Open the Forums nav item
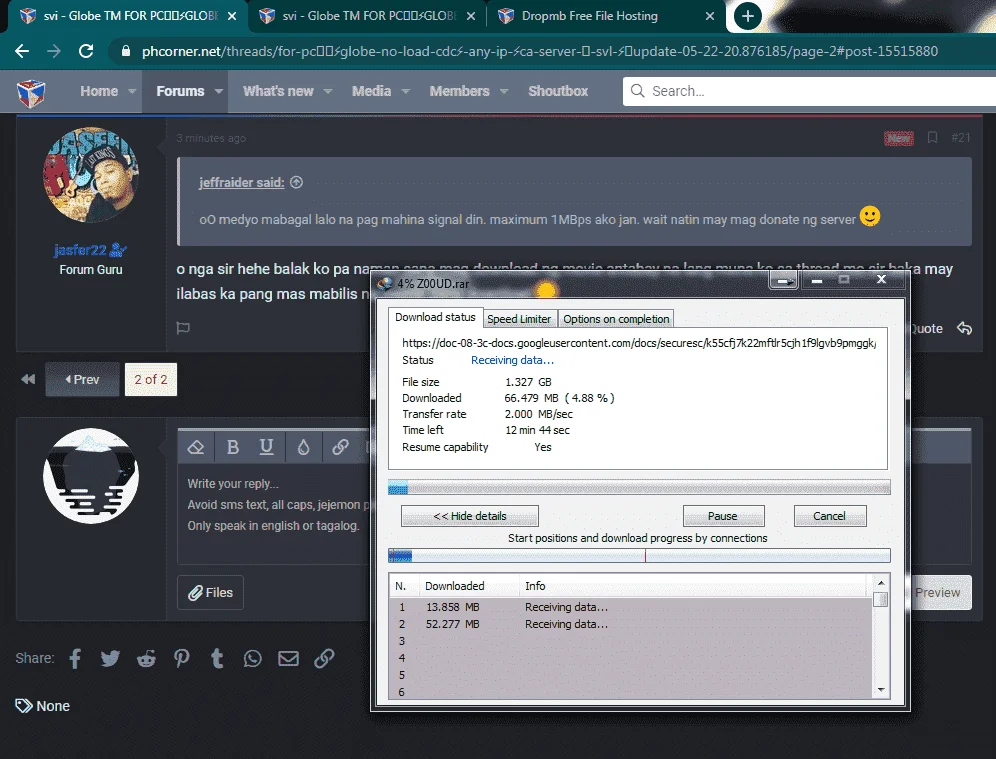 pyautogui.click(x=180, y=91)
